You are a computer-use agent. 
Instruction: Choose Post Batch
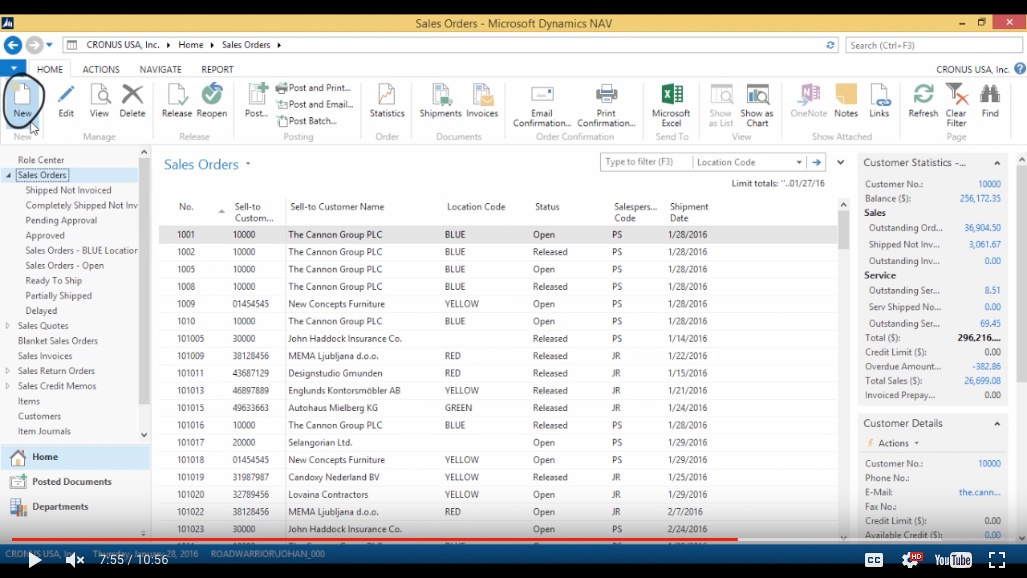coord(307,121)
